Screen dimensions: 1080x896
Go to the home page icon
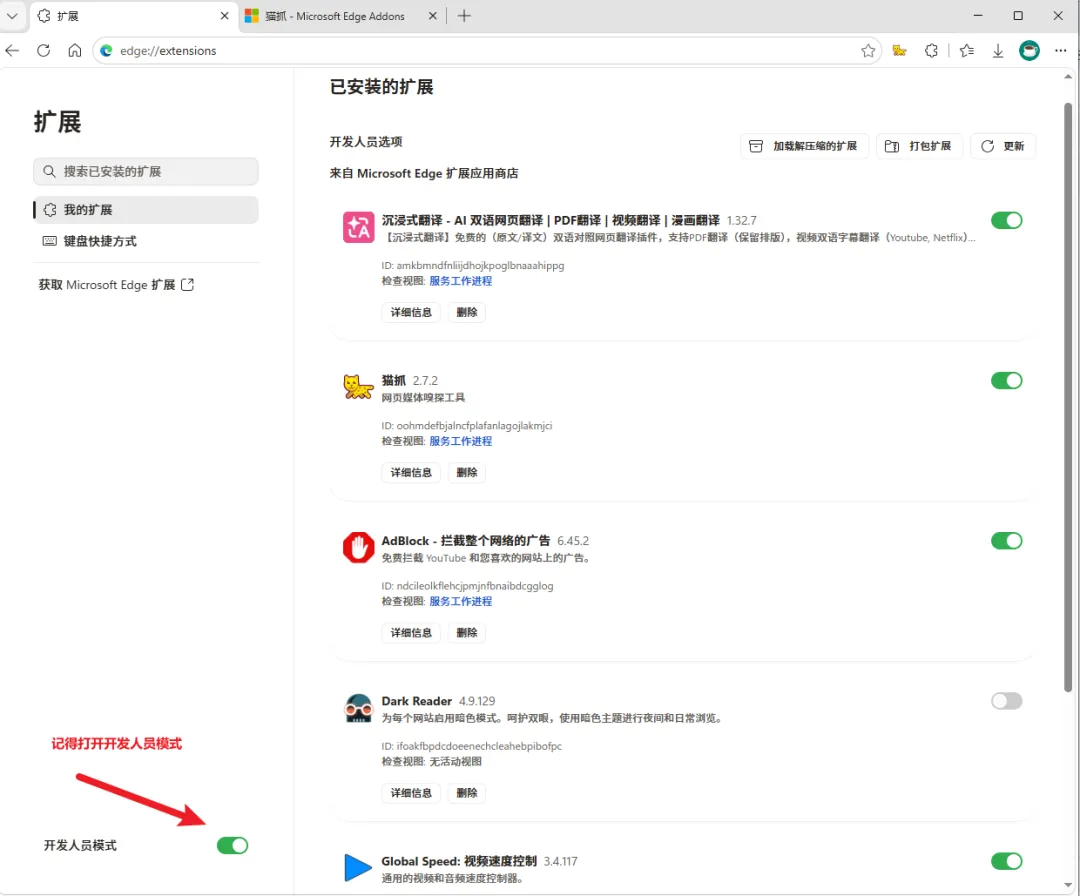pos(74,50)
